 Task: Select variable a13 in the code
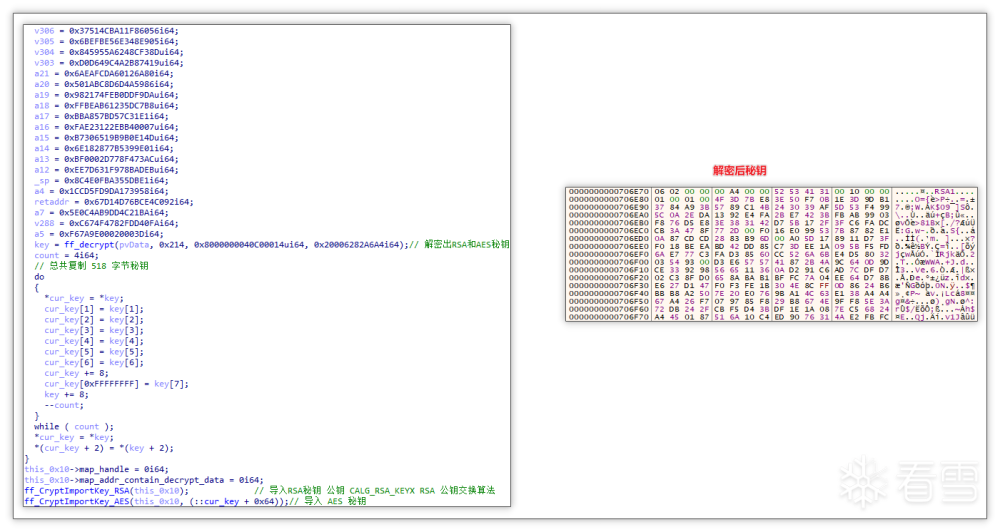coord(41,159)
